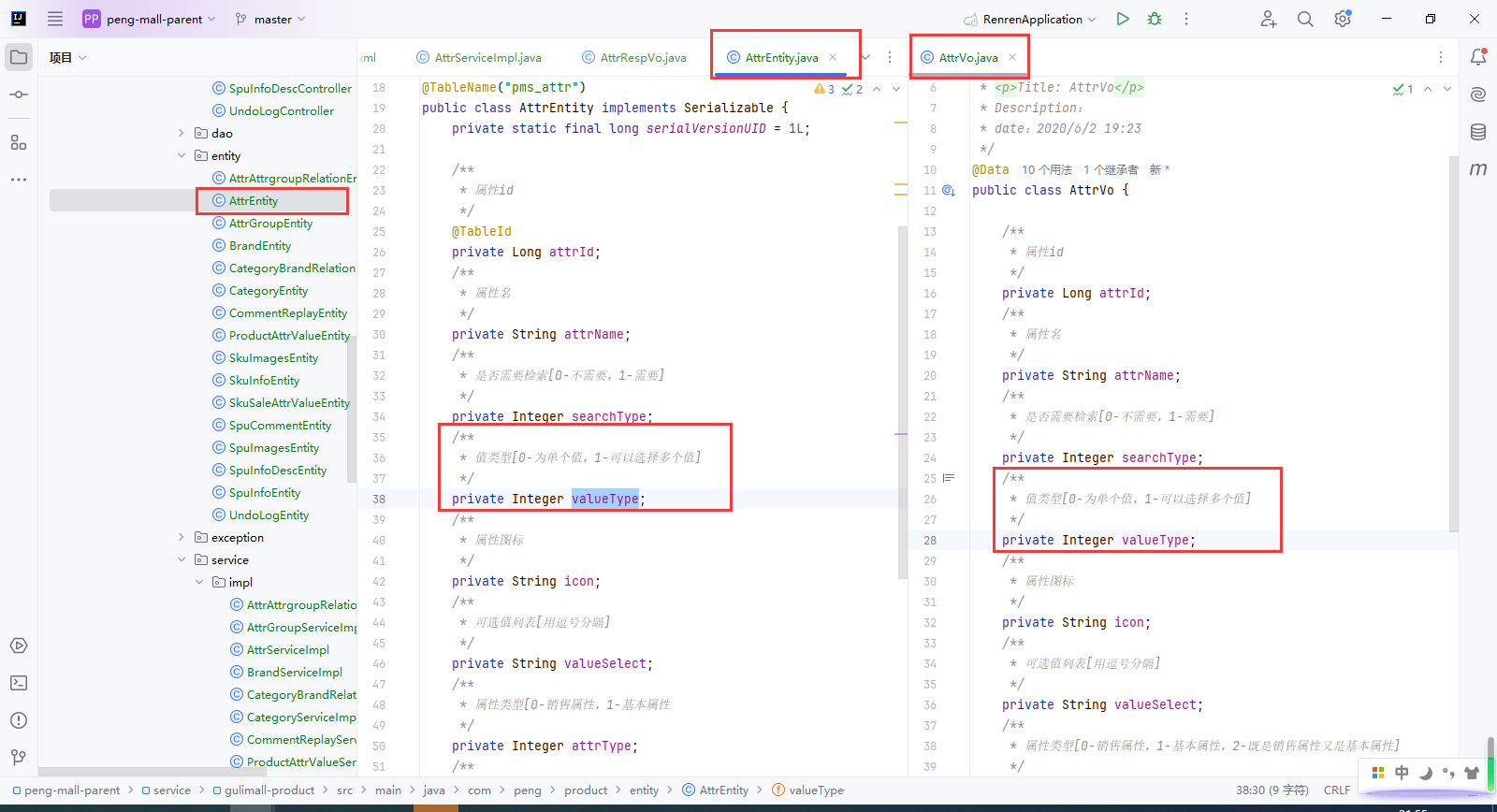Go to next highlighted problem in AttrVo
This screenshot has width=1497, height=812.
[x=1447, y=89]
